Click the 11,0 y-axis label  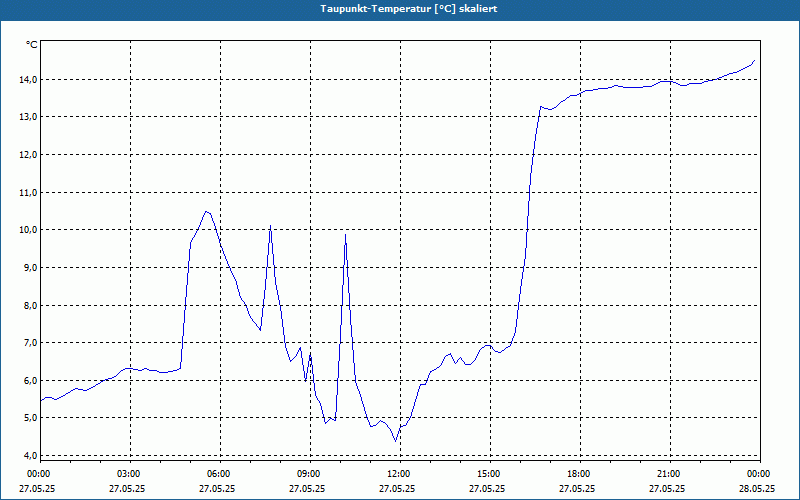[x=28, y=192]
